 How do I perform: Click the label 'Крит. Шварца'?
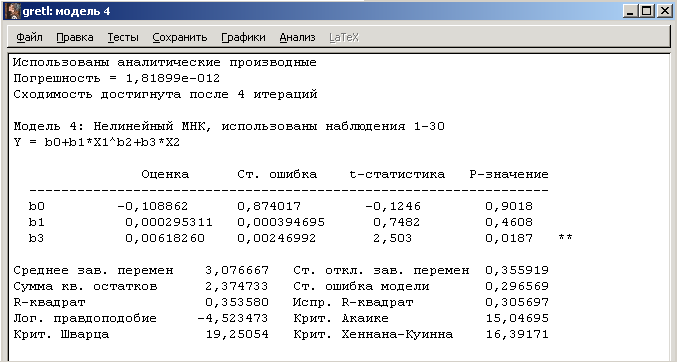[x=61, y=335]
